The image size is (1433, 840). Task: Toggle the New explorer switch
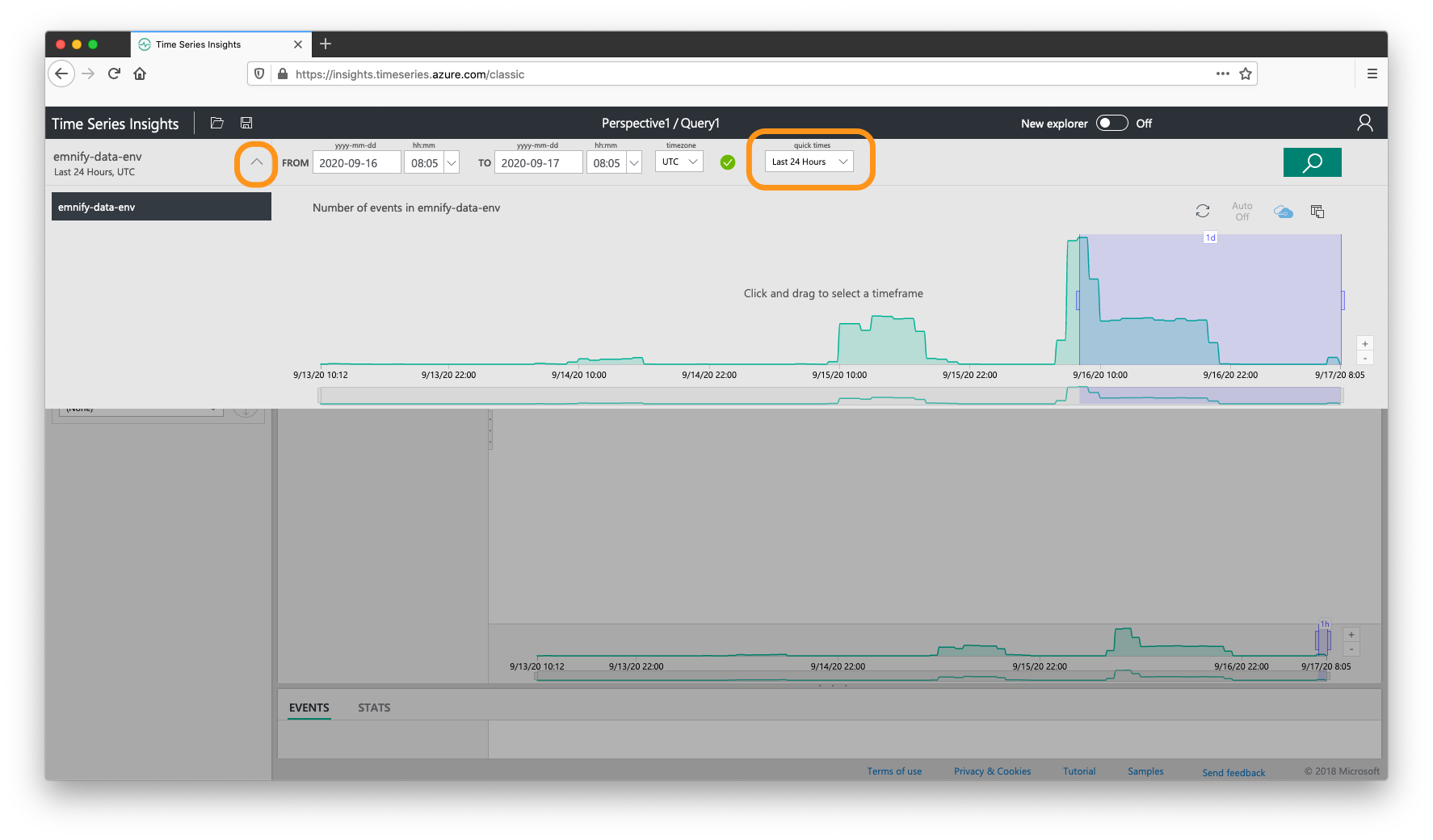coord(1112,123)
